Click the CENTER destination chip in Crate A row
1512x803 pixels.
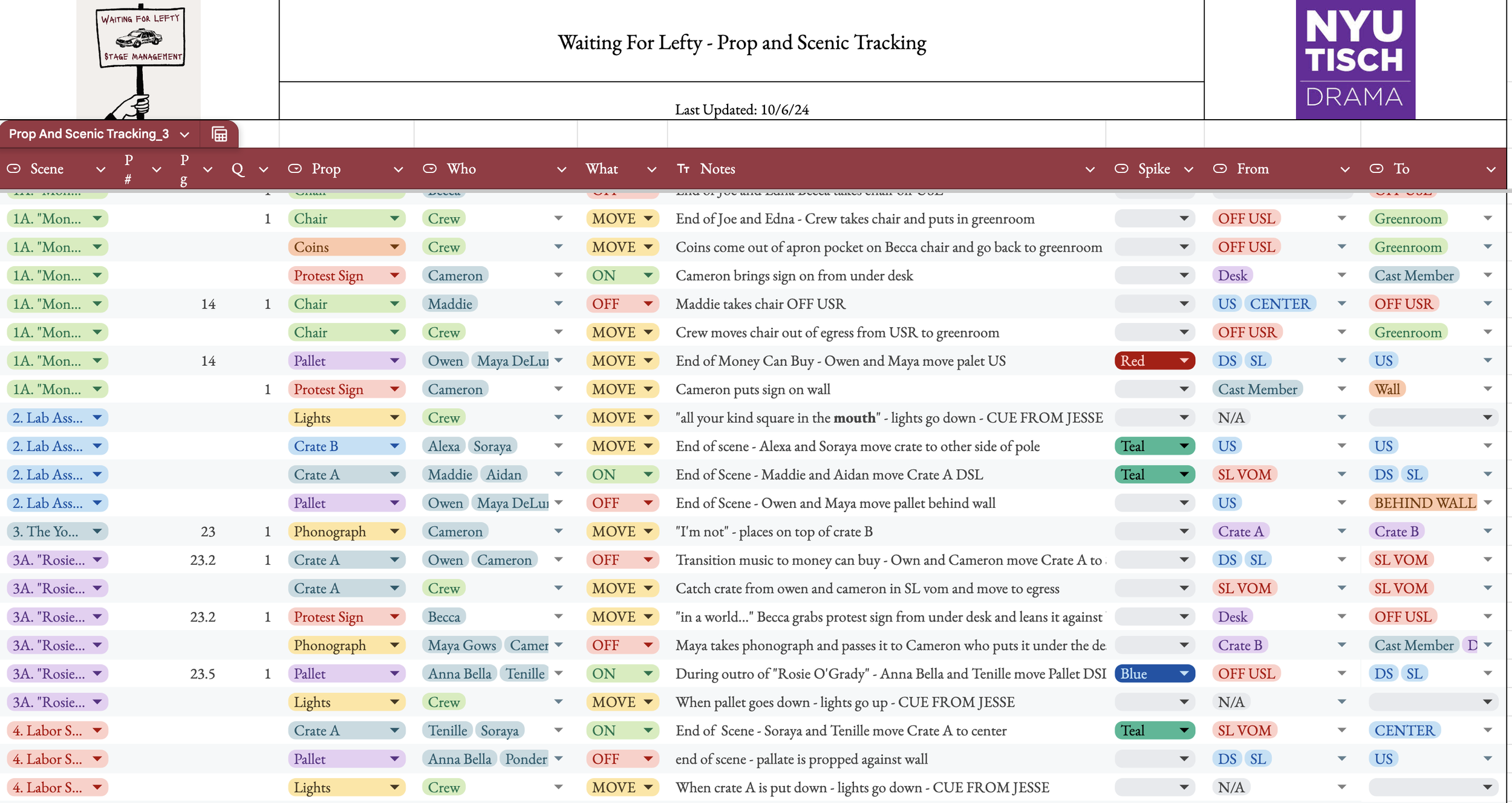point(1404,730)
